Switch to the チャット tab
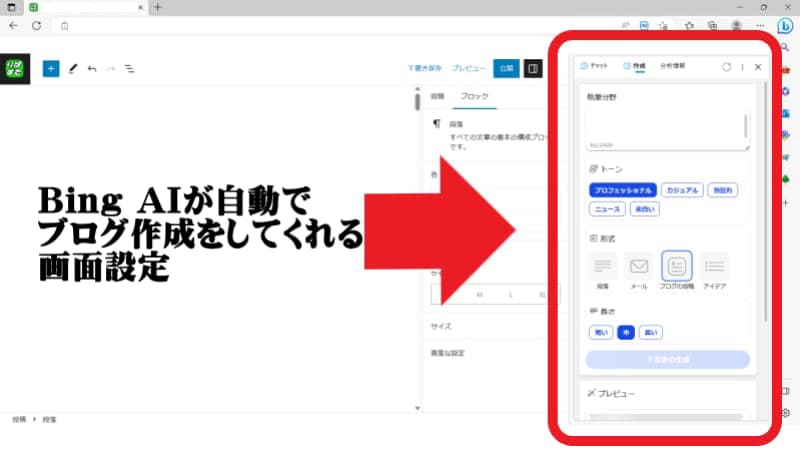The image size is (800, 450). [594, 66]
